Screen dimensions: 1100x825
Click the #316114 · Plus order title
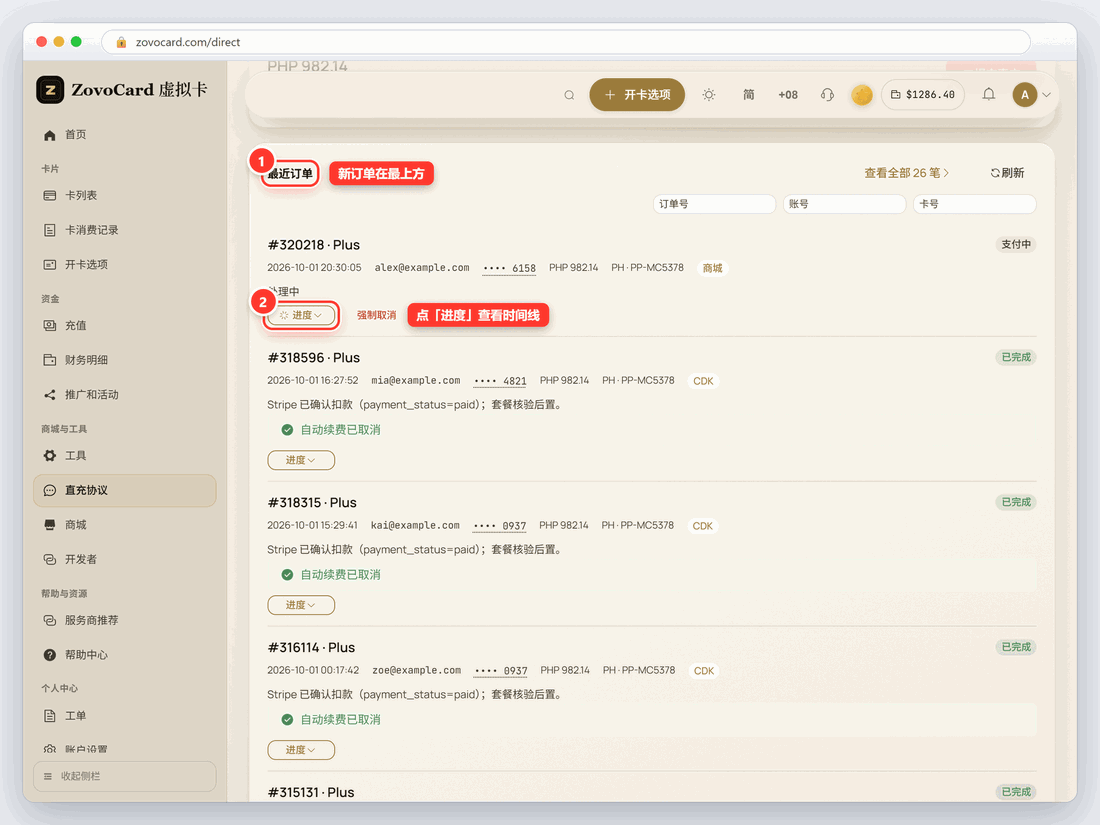click(311, 648)
